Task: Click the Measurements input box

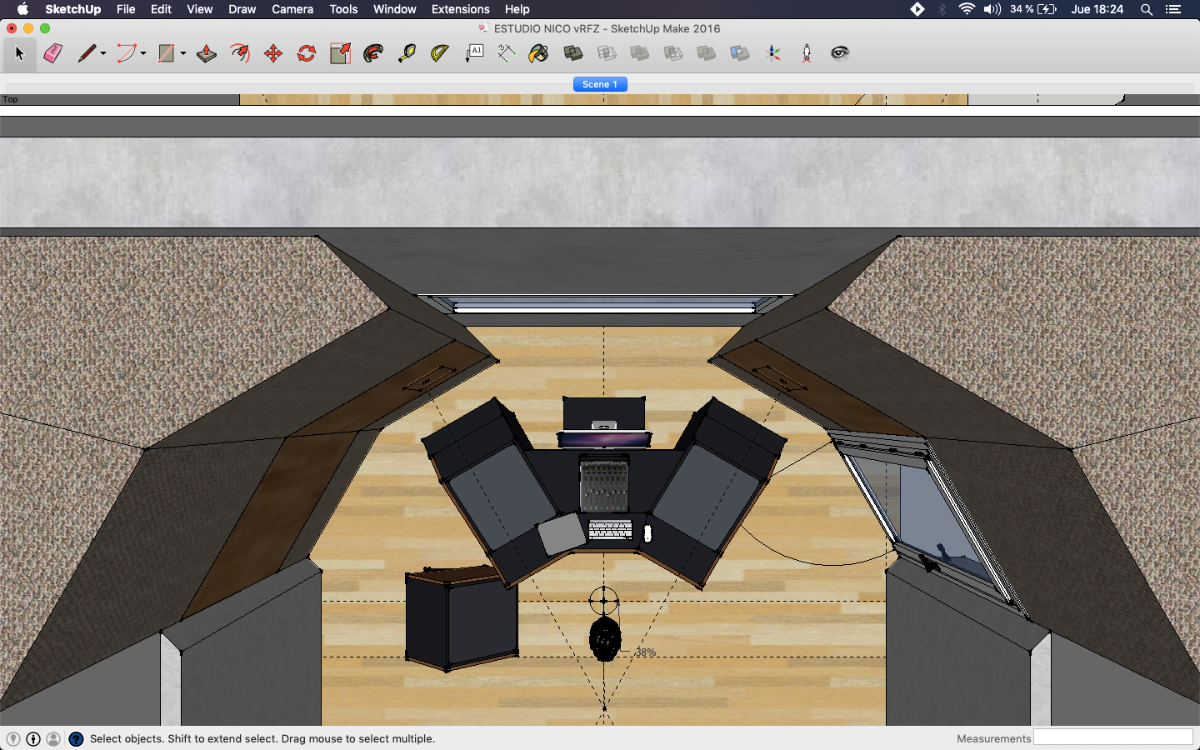Action: (x=1114, y=738)
